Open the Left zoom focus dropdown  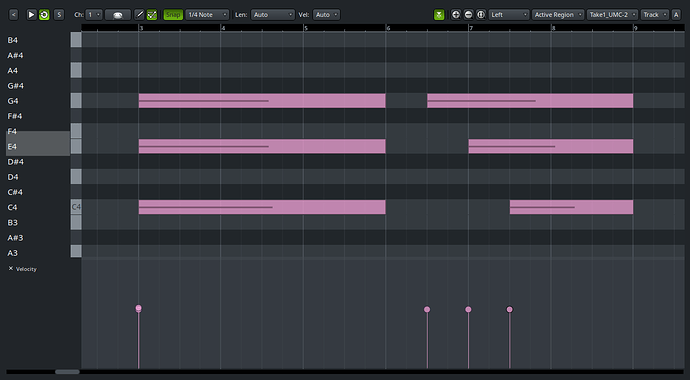point(509,15)
